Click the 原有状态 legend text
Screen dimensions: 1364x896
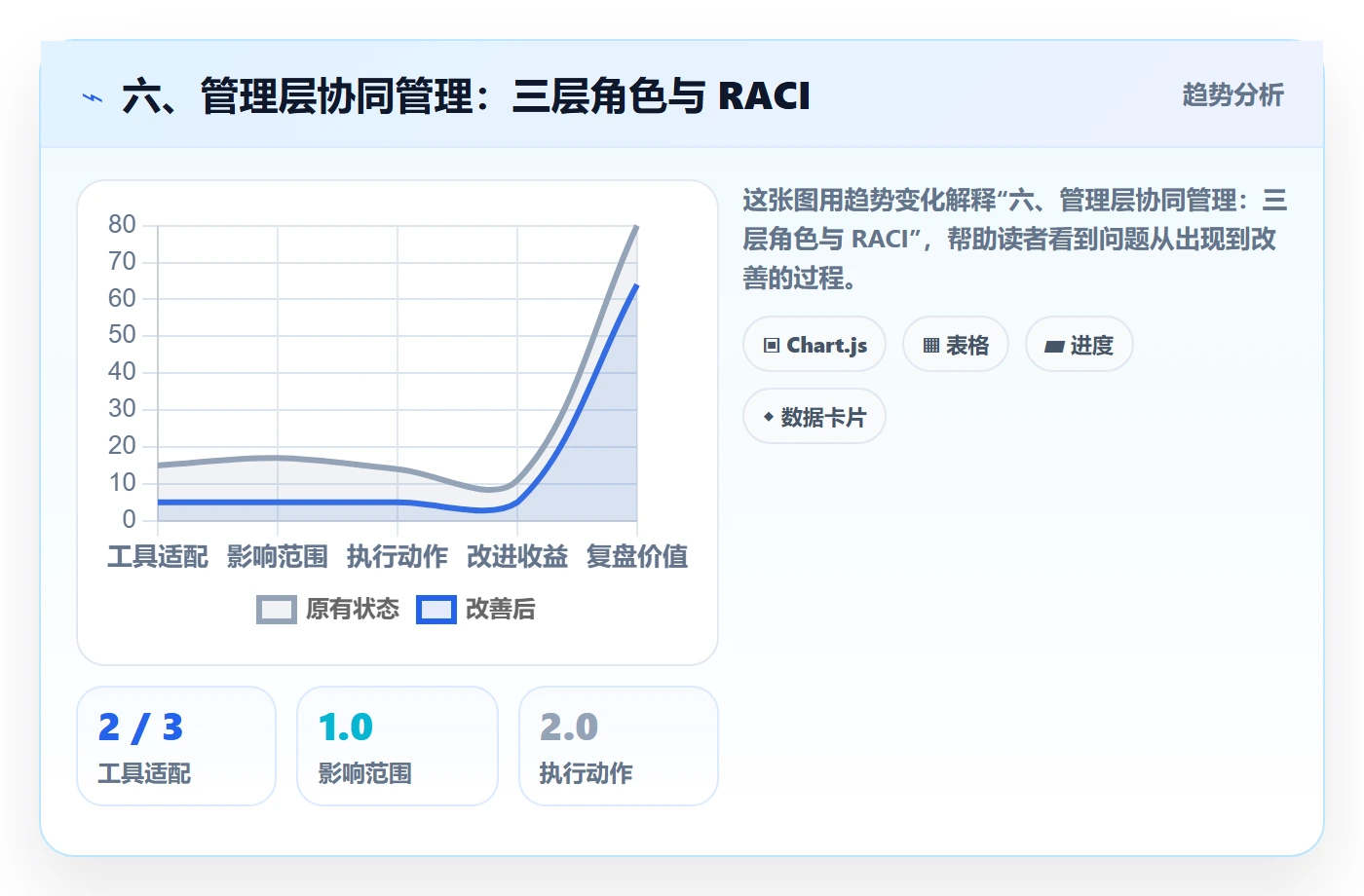353,610
